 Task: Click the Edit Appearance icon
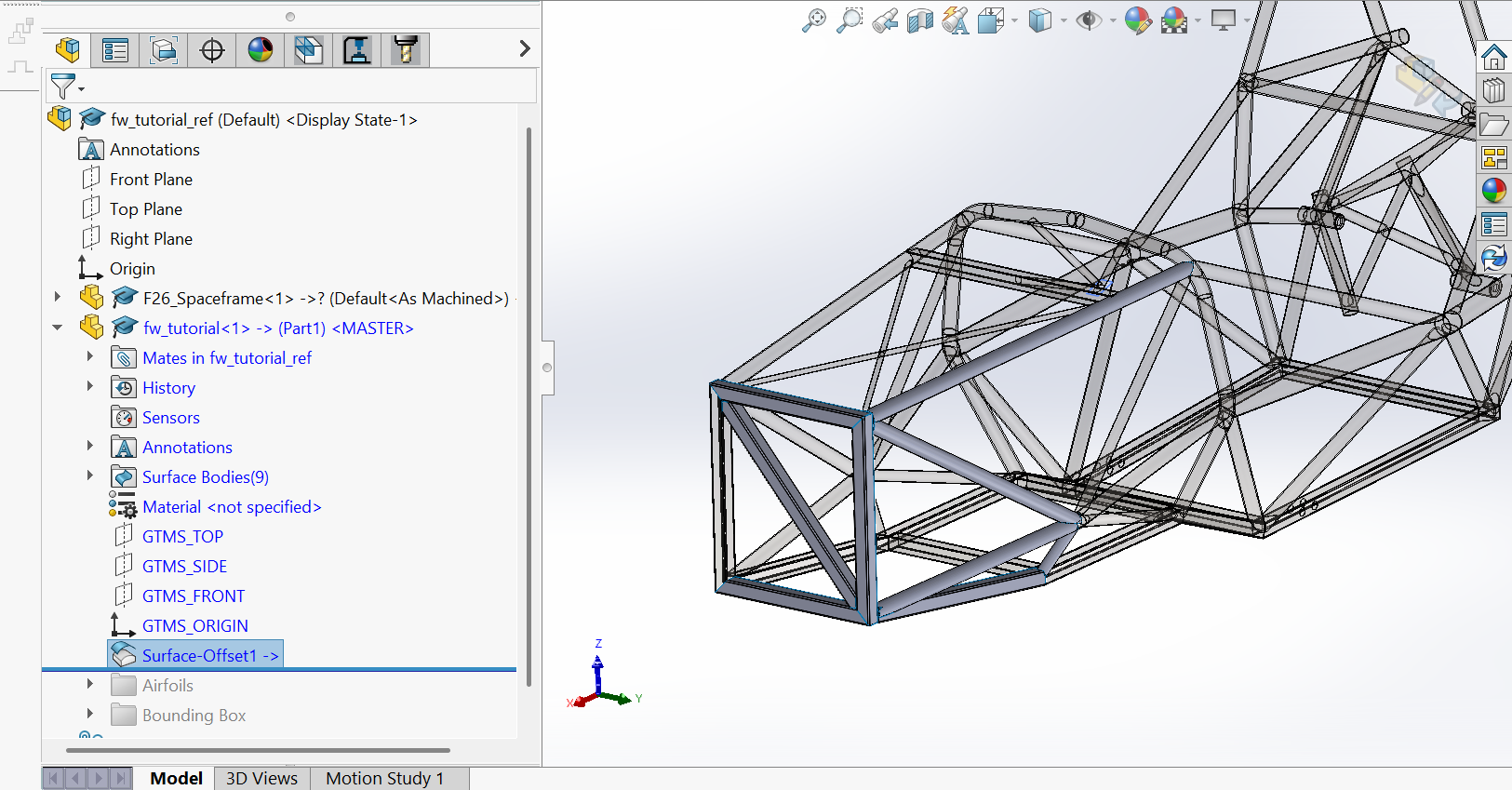pos(1137,20)
